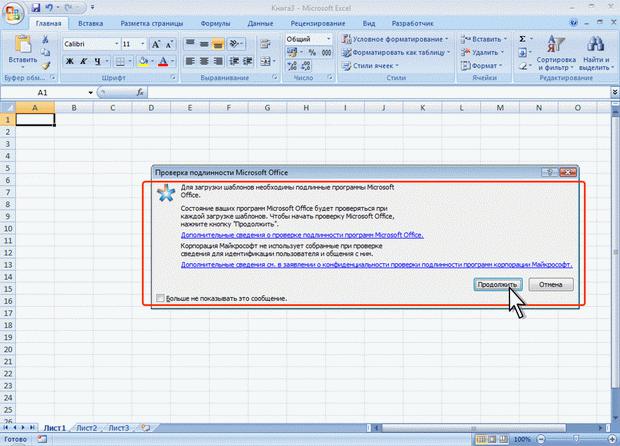
Task: Click the Find and Select binoculars icon
Action: (x=595, y=52)
